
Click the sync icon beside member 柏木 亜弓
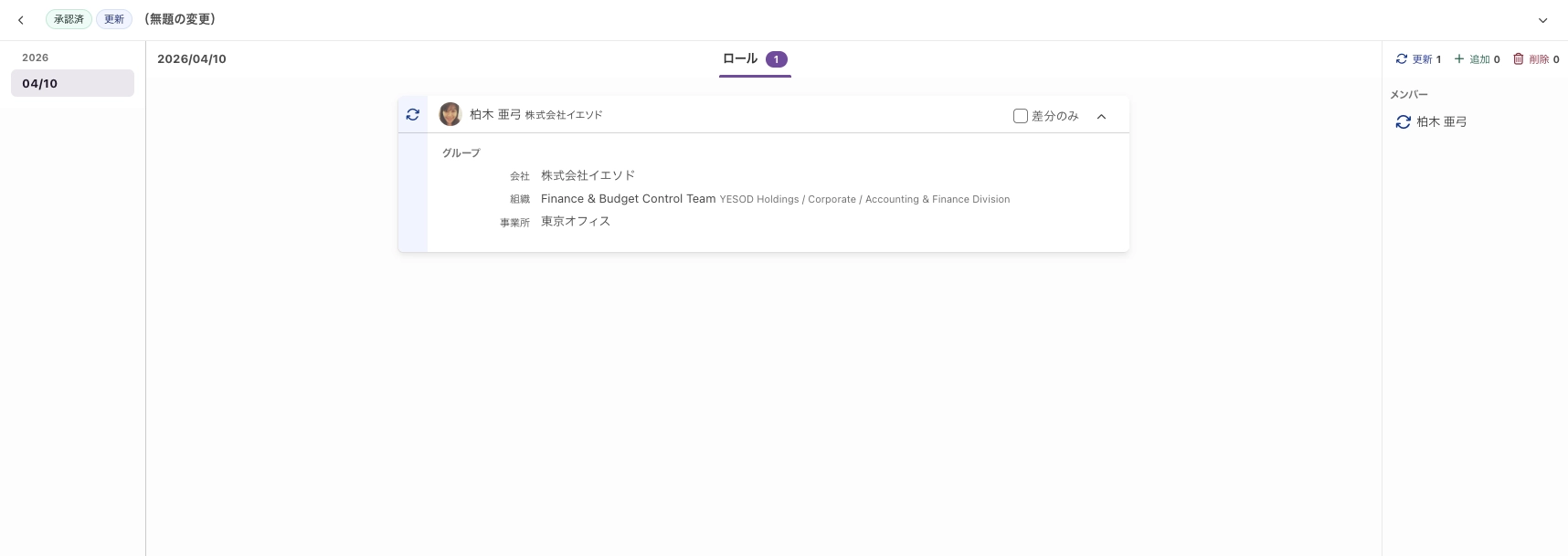tap(1403, 122)
